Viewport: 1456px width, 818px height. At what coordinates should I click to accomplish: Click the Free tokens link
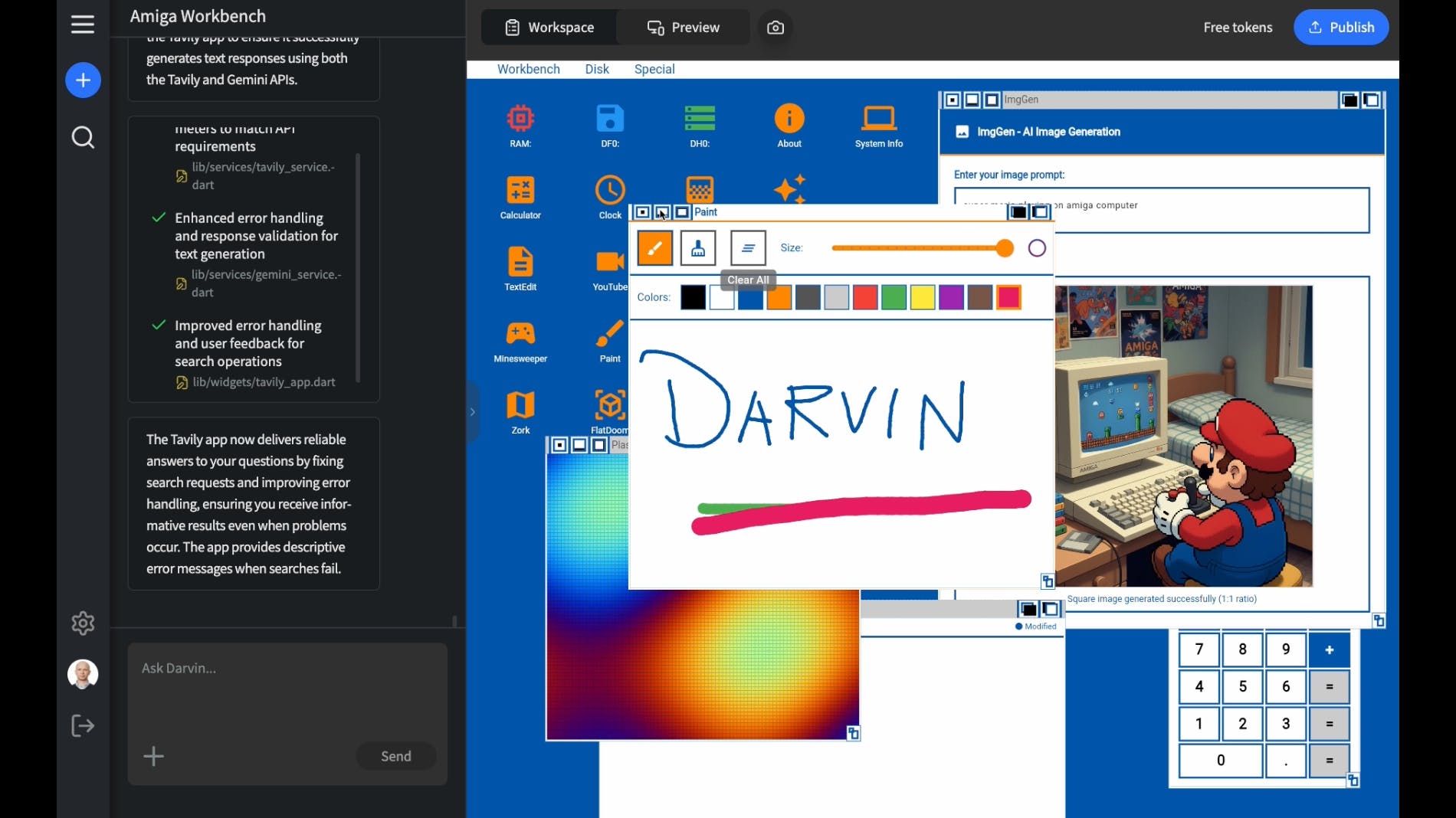pyautogui.click(x=1238, y=28)
